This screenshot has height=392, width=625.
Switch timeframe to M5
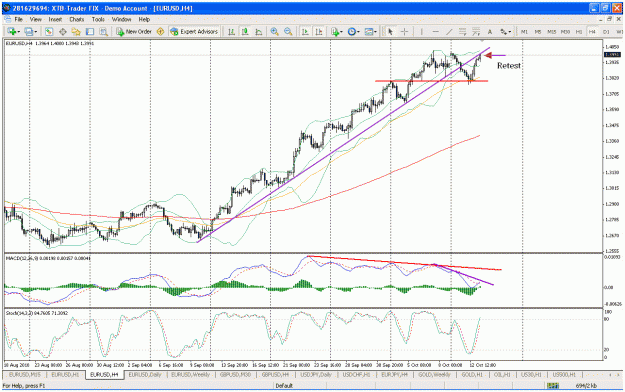click(538, 32)
